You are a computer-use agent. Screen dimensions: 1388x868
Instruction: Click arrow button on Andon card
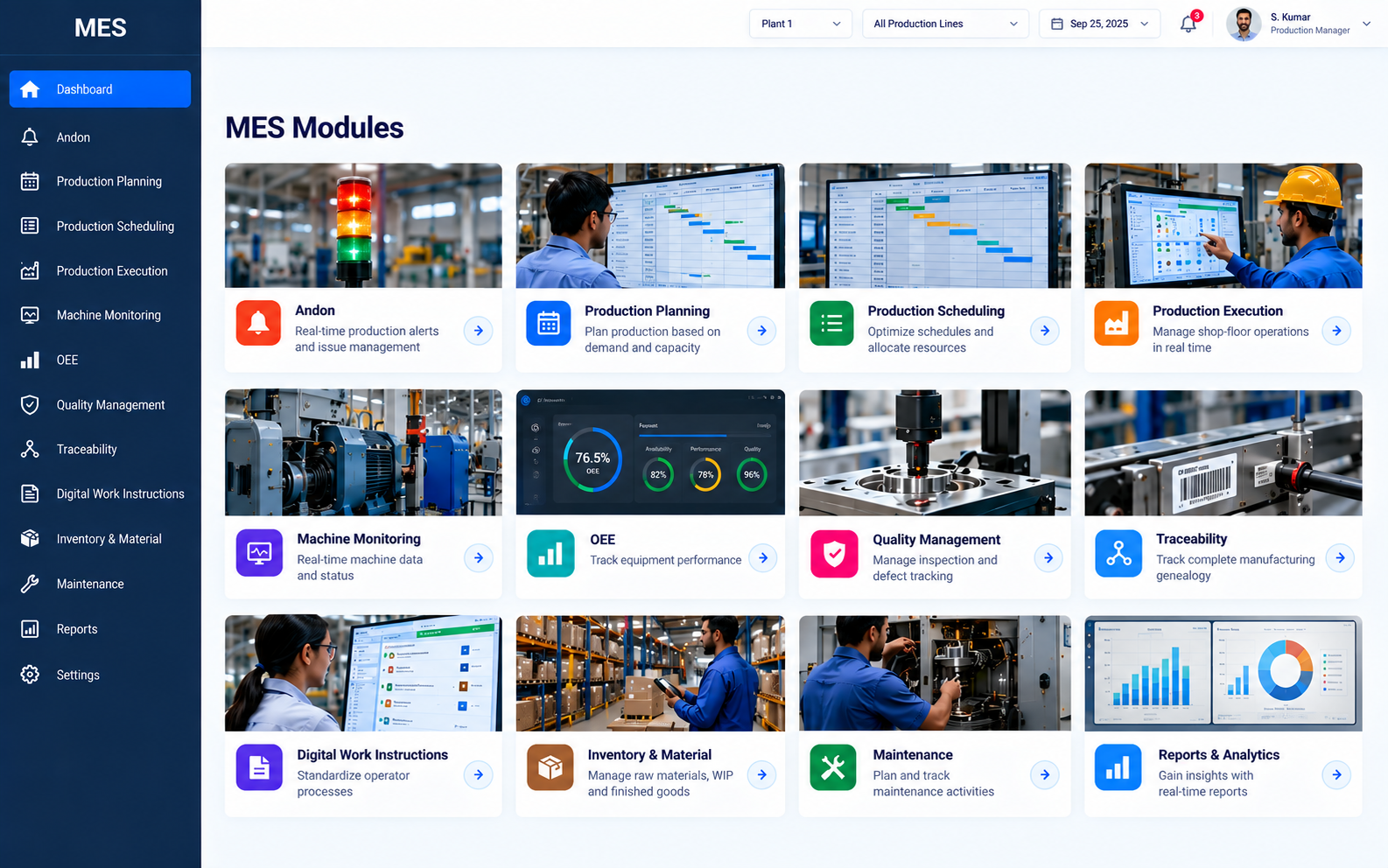point(478,331)
